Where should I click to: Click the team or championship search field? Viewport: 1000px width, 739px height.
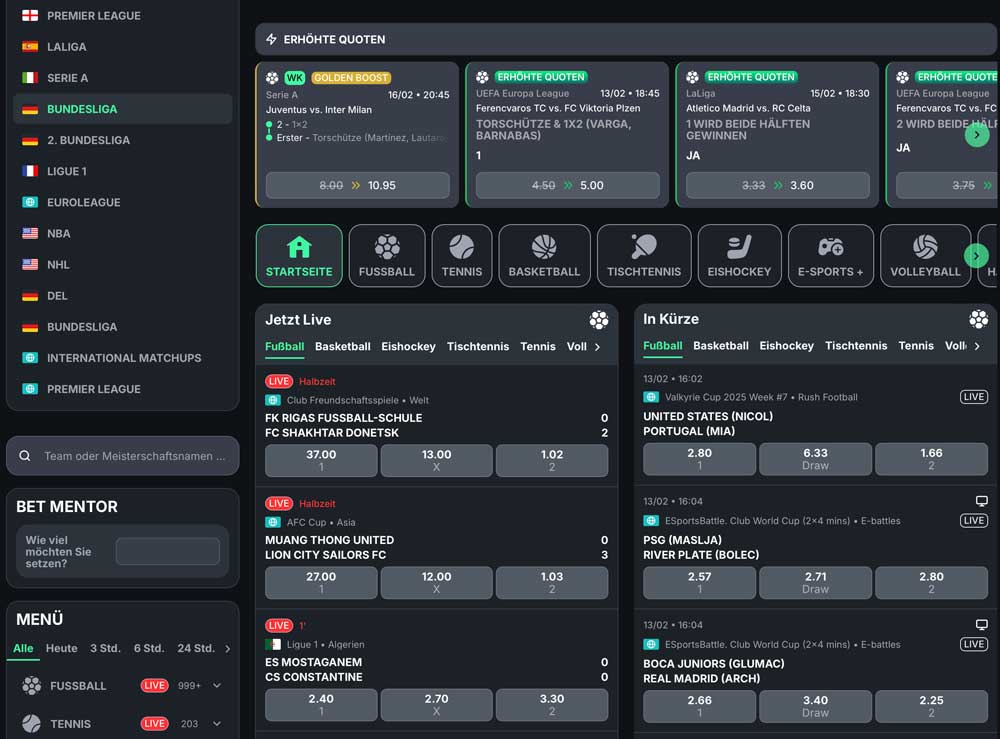pyautogui.click(x=122, y=456)
